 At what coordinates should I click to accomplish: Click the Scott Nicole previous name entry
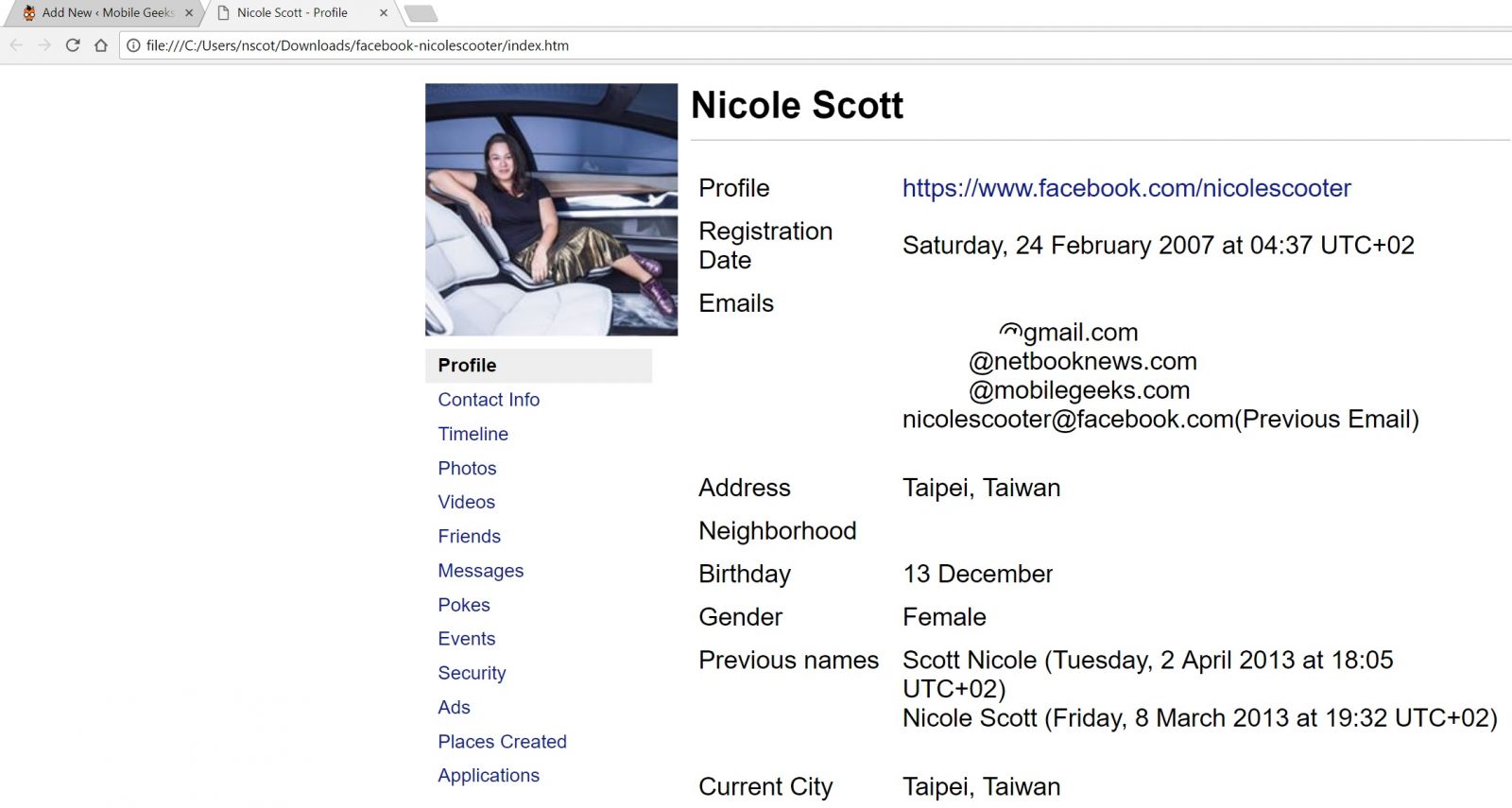pyautogui.click(x=1147, y=674)
